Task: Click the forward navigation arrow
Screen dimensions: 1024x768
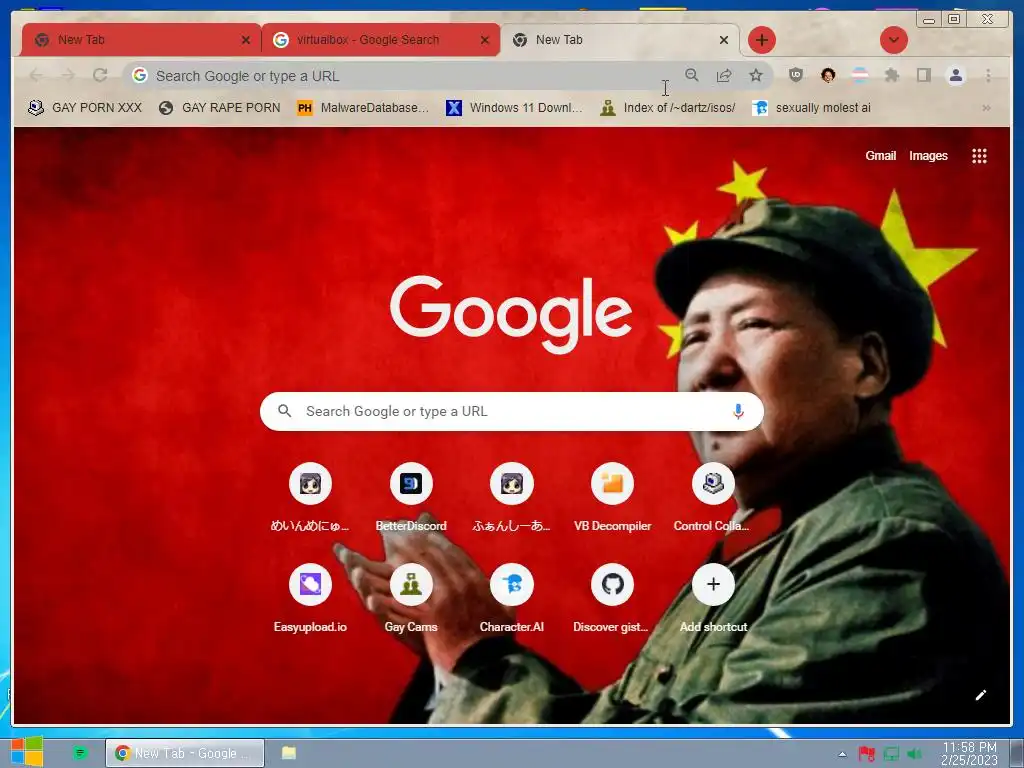Action: tap(68, 76)
